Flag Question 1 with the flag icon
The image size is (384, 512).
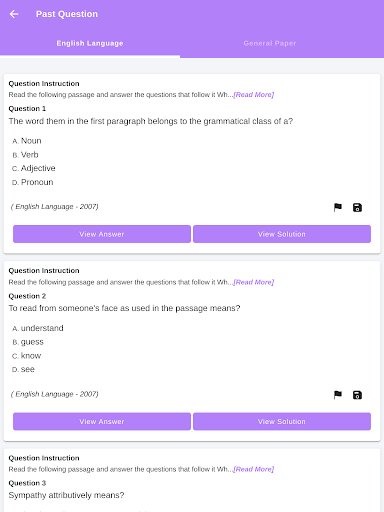pyautogui.click(x=338, y=207)
